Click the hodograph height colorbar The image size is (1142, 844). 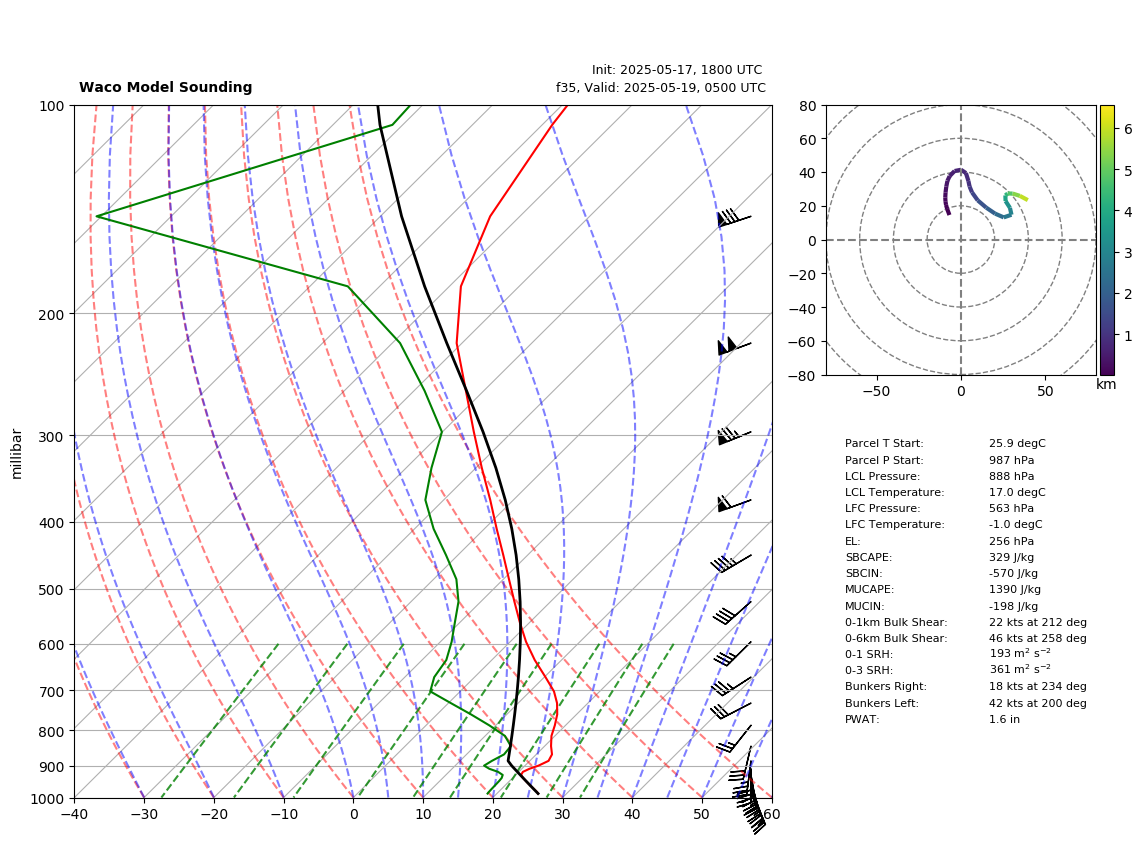tap(1107, 240)
